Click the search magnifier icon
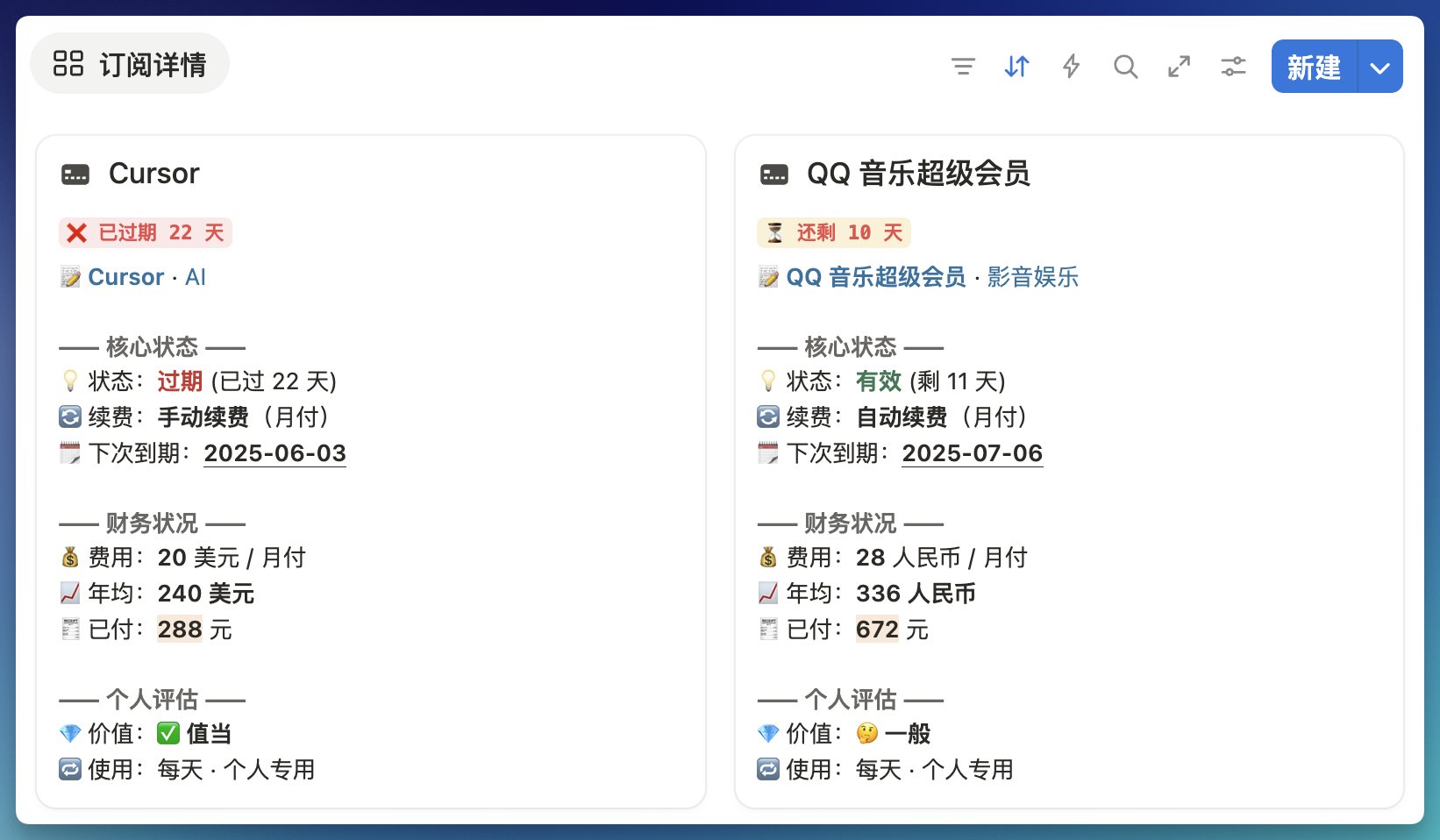Image resolution: width=1440 pixels, height=840 pixels. pos(1125,67)
